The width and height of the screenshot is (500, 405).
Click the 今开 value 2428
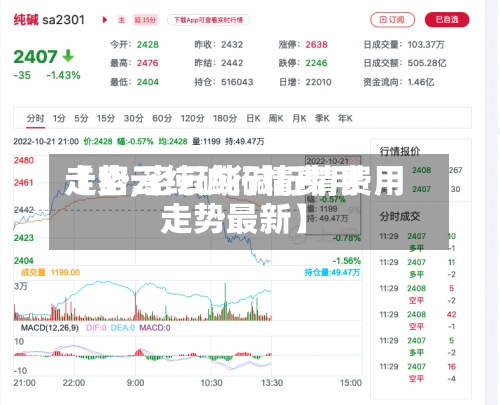[148, 45]
